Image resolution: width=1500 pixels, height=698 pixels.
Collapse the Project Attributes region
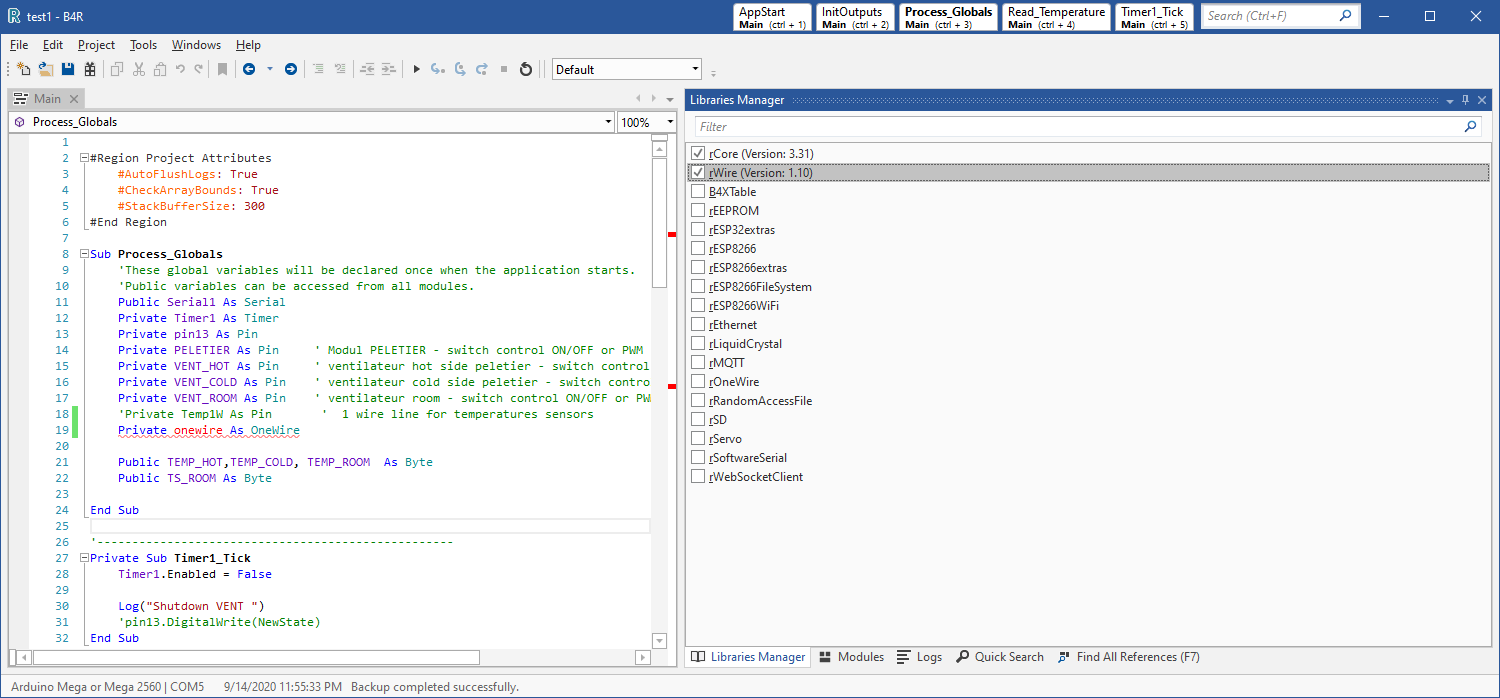(x=84, y=158)
